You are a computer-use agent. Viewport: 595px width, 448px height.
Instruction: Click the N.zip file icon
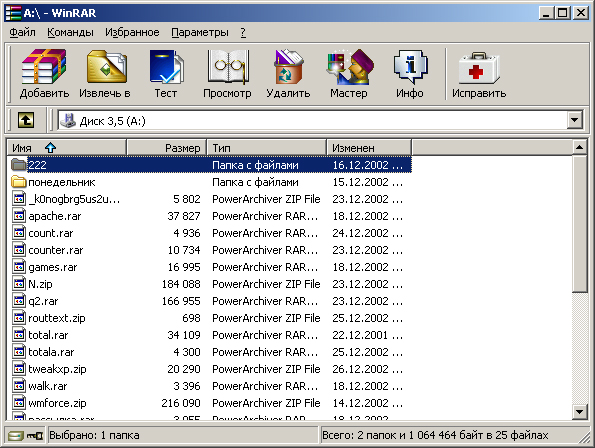click(x=19, y=283)
